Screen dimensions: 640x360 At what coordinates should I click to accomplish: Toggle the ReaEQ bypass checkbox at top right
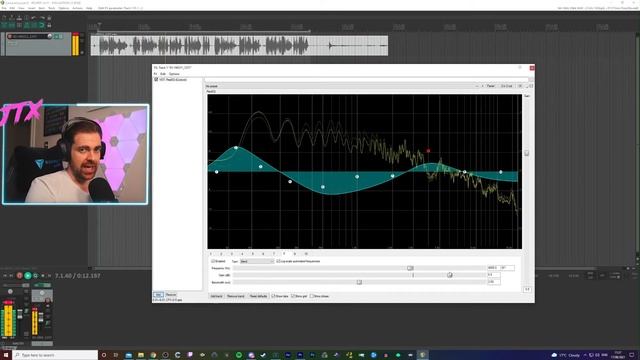point(531,86)
